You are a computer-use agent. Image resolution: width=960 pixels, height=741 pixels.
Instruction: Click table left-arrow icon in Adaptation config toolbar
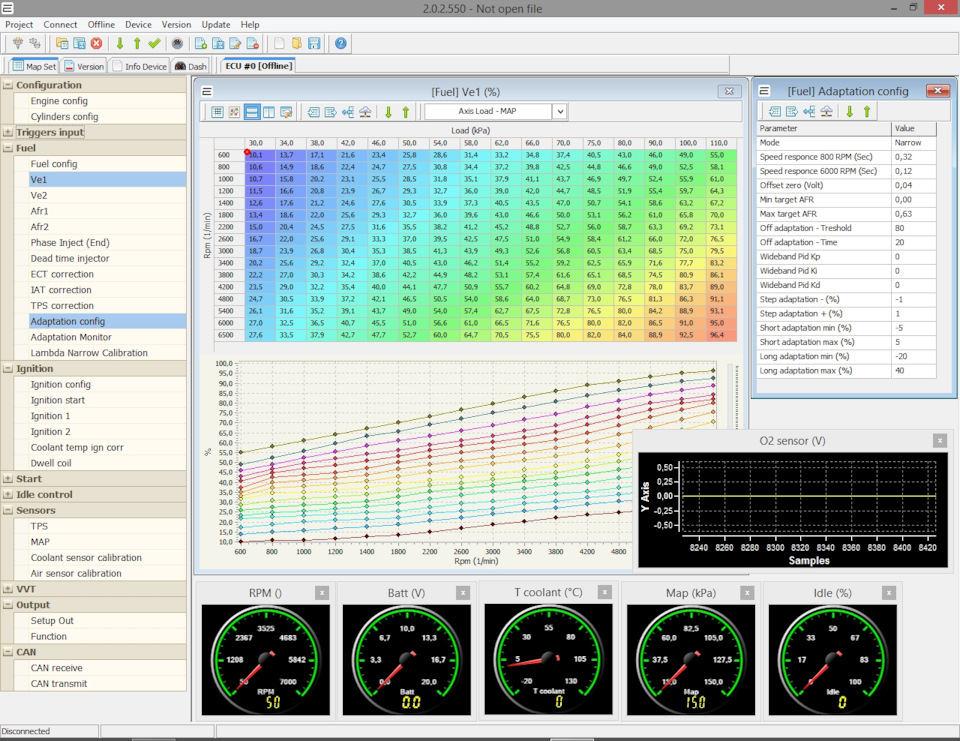pos(774,111)
